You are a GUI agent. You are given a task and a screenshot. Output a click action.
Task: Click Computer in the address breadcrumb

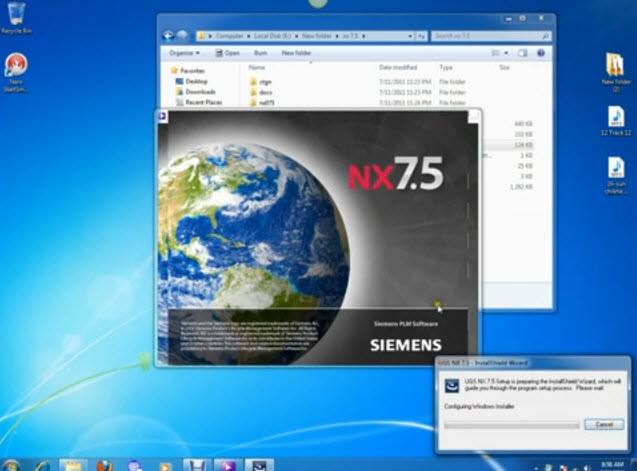click(x=229, y=36)
